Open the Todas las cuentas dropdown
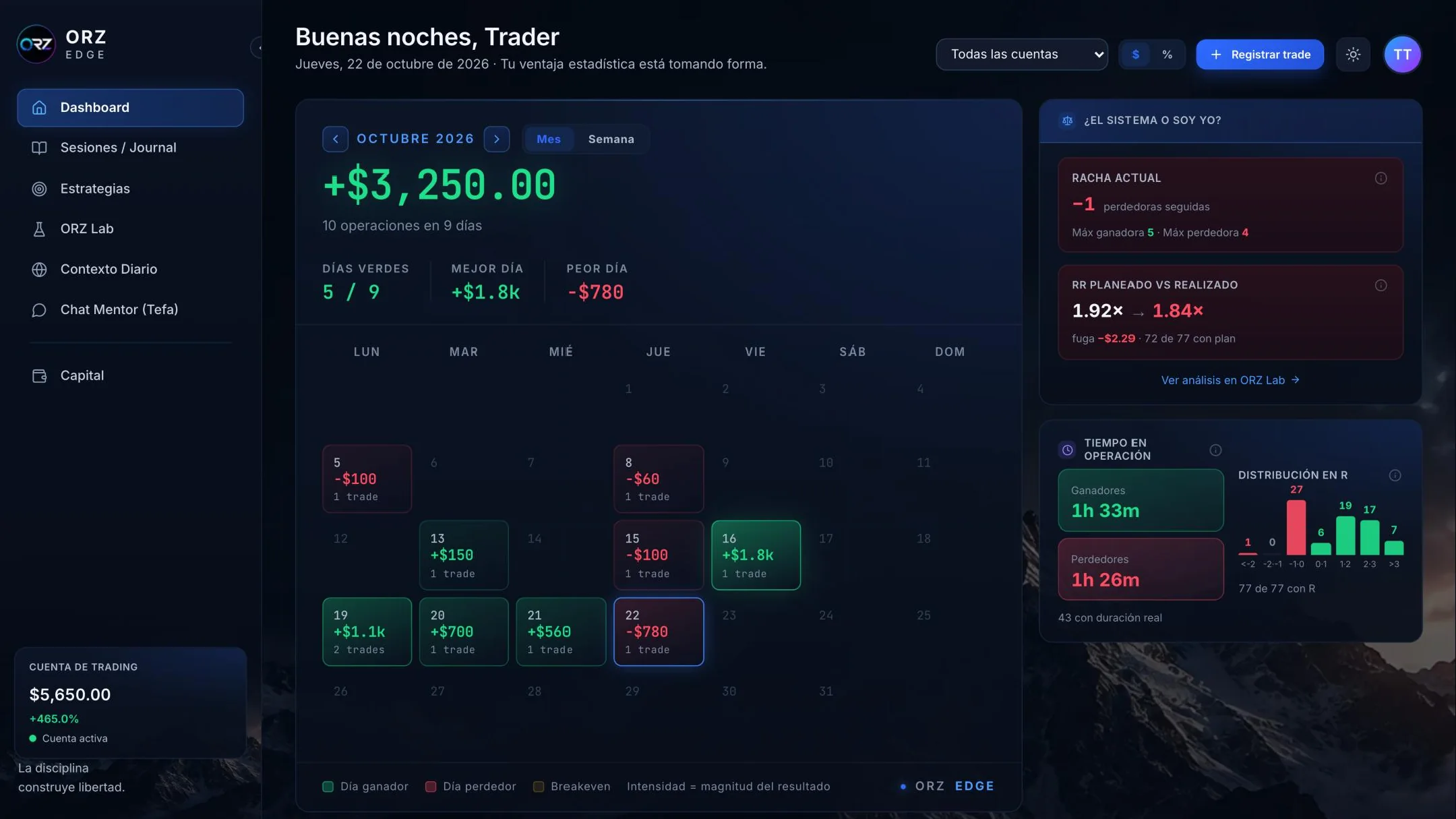This screenshot has height=819, width=1456. pos(1021,55)
